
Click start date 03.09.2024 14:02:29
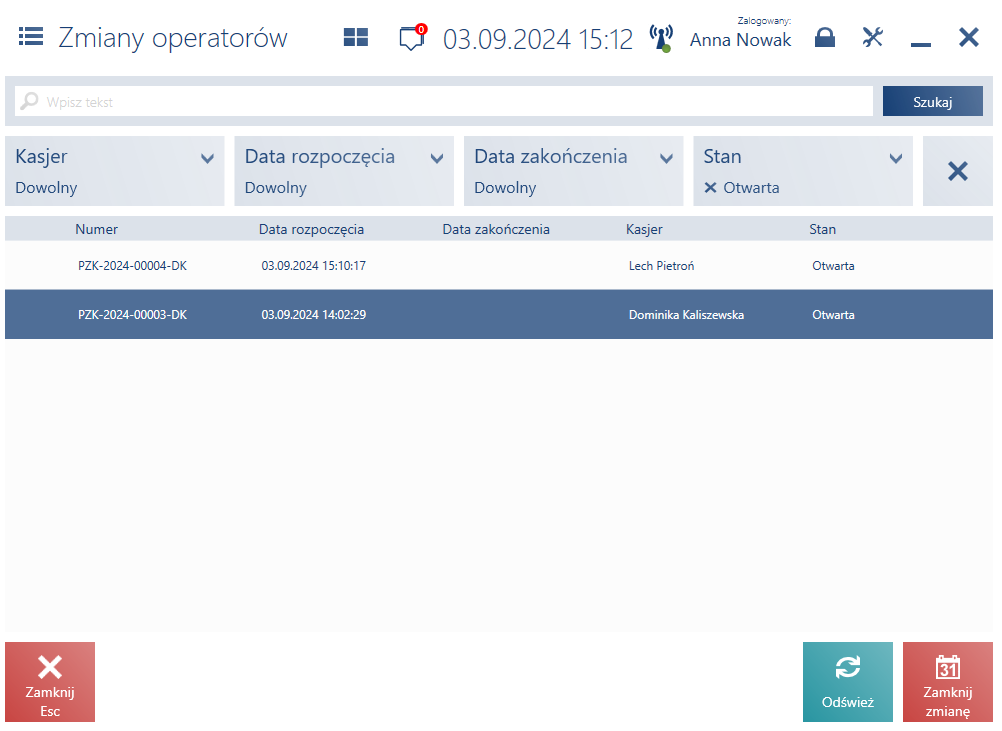coord(314,314)
